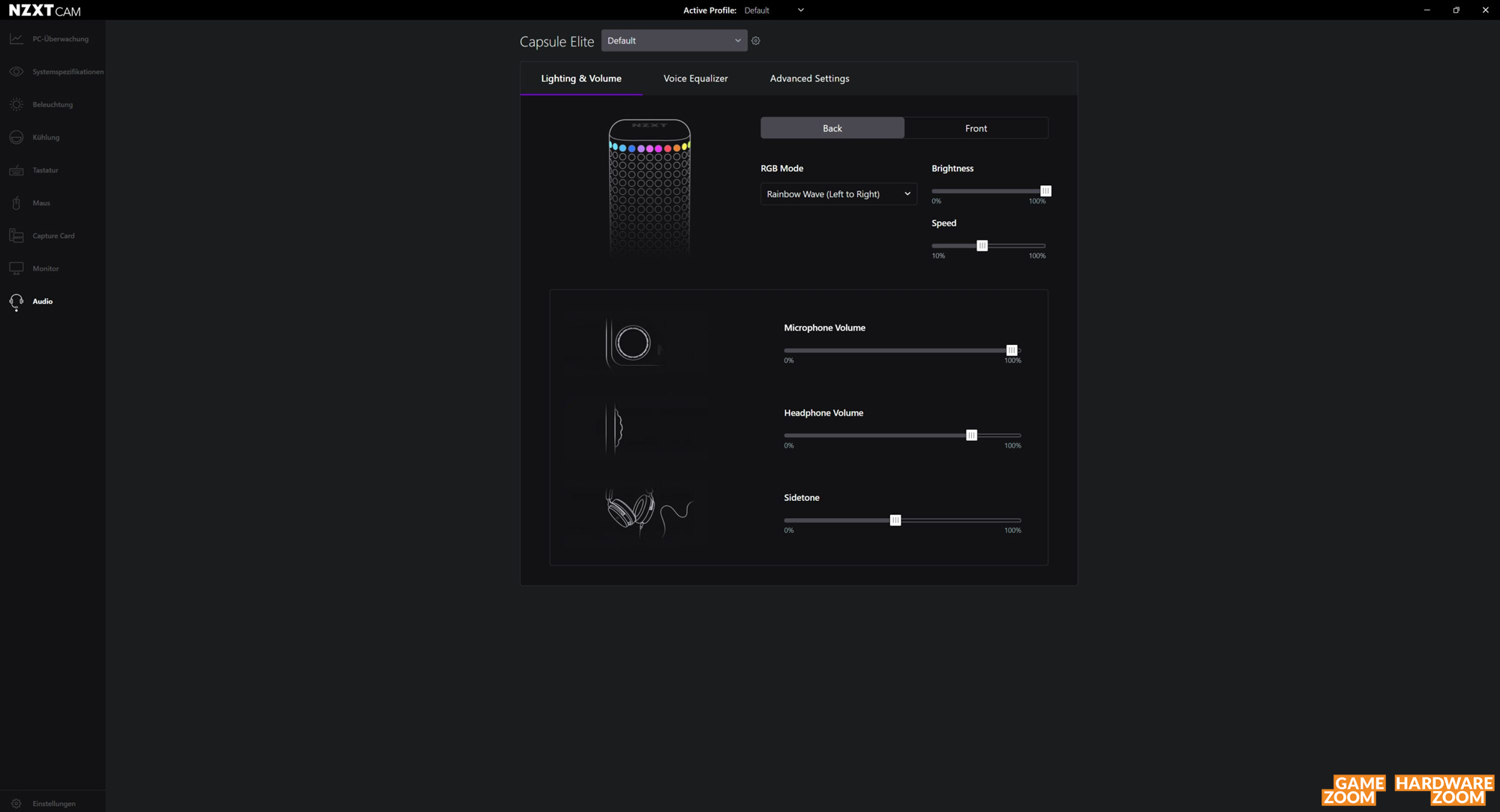Go to Systemspezifikationen section
Viewport: 1500px width, 812px height.
pyautogui.click(x=68, y=72)
